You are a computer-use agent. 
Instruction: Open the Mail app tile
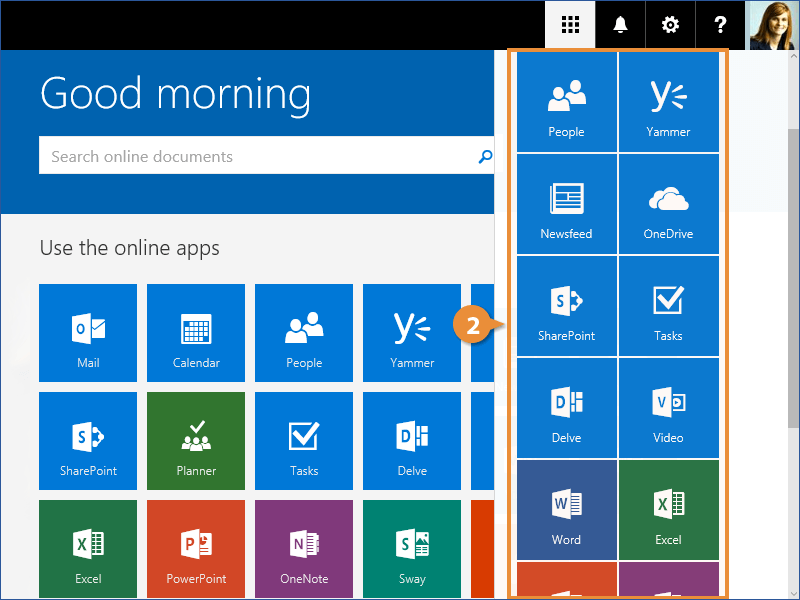tap(88, 333)
